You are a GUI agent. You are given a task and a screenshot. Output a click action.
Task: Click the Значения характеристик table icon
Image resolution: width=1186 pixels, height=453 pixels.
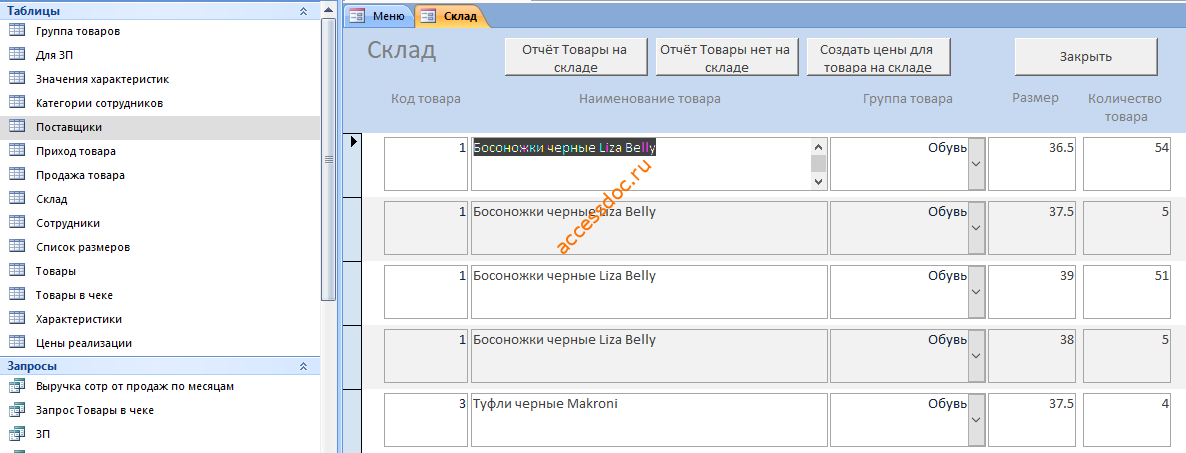point(17,79)
